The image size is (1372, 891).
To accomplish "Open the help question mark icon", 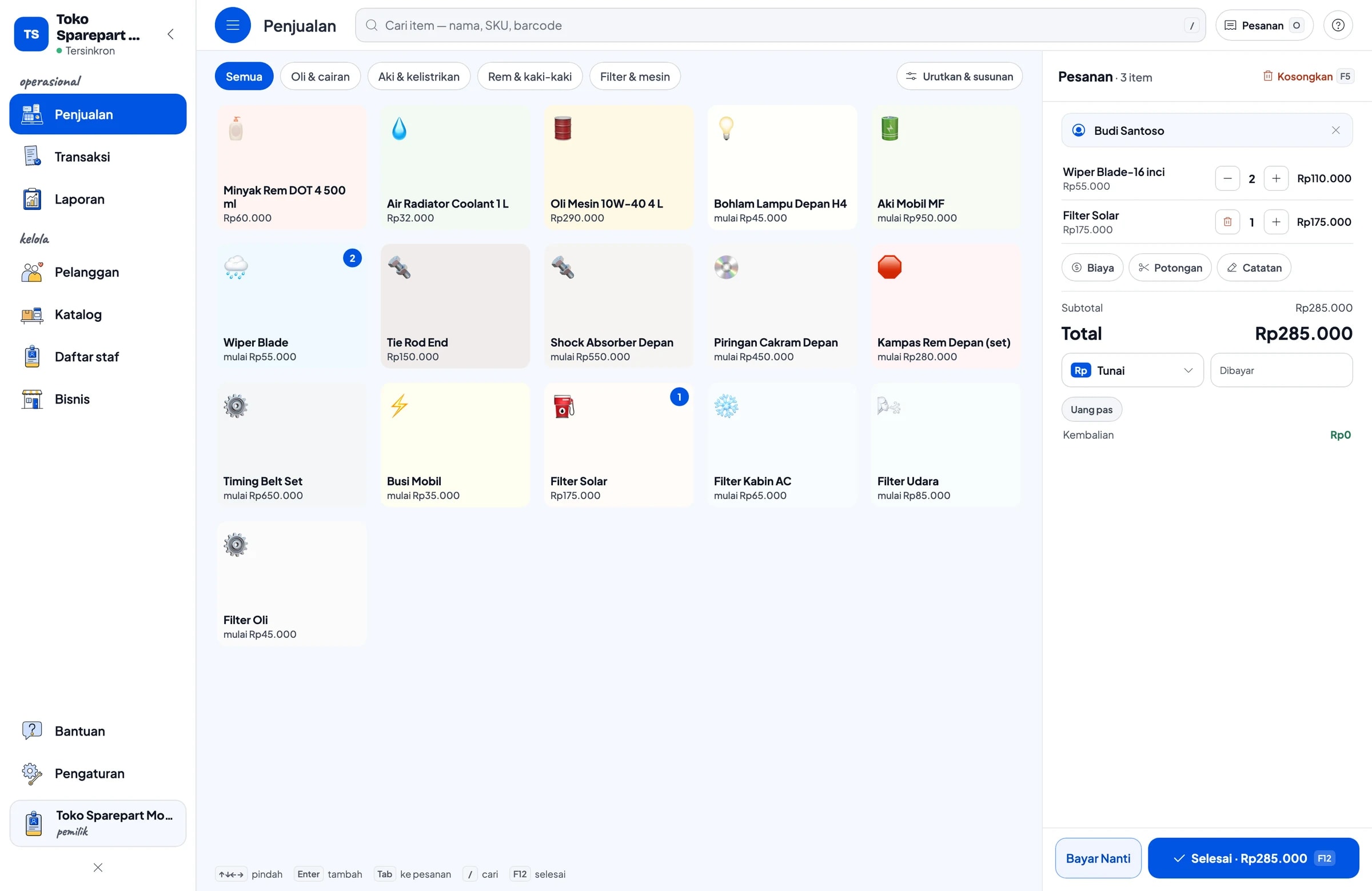I will point(1337,25).
